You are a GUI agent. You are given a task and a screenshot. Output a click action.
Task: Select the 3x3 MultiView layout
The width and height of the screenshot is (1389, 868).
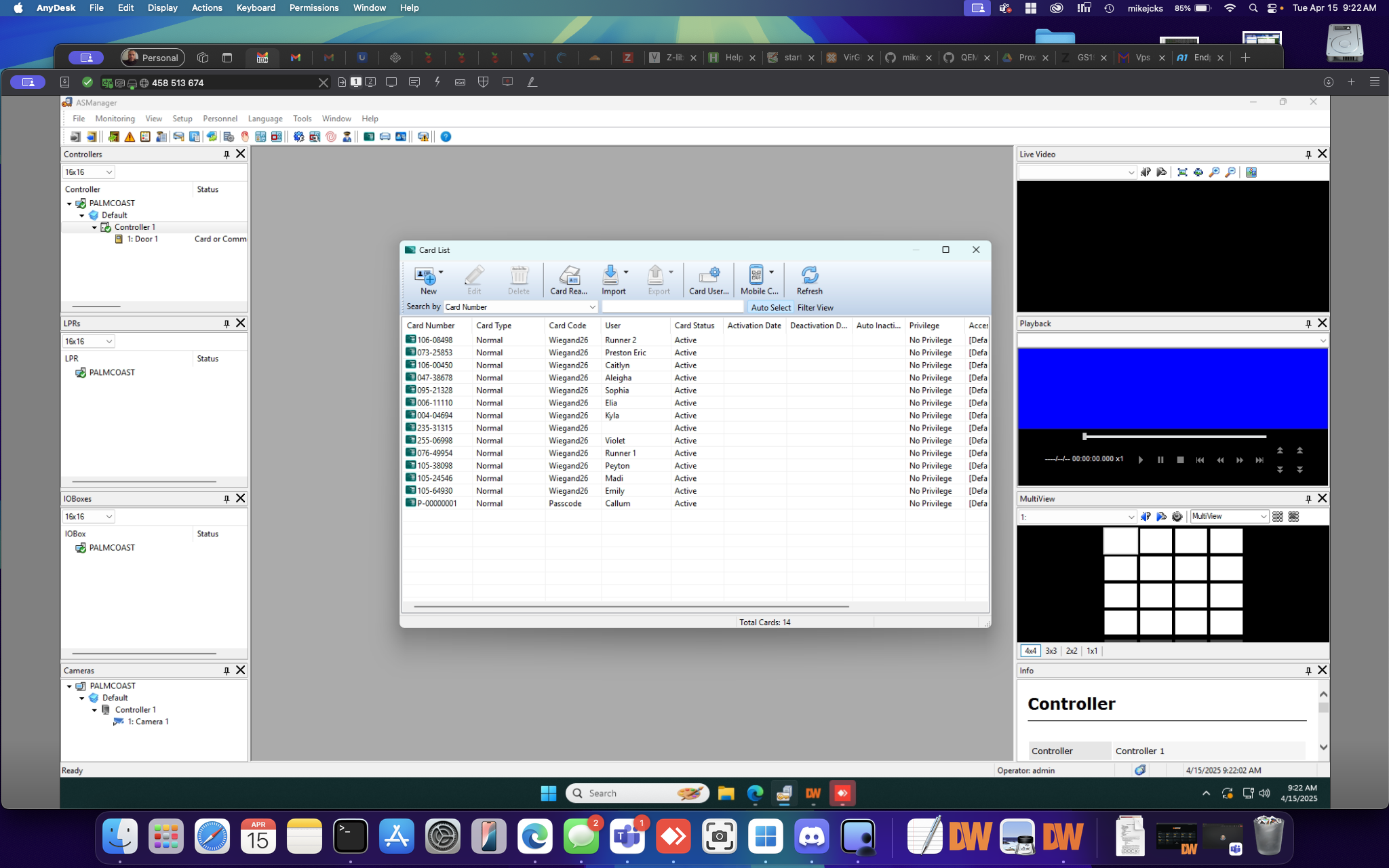tap(1051, 650)
